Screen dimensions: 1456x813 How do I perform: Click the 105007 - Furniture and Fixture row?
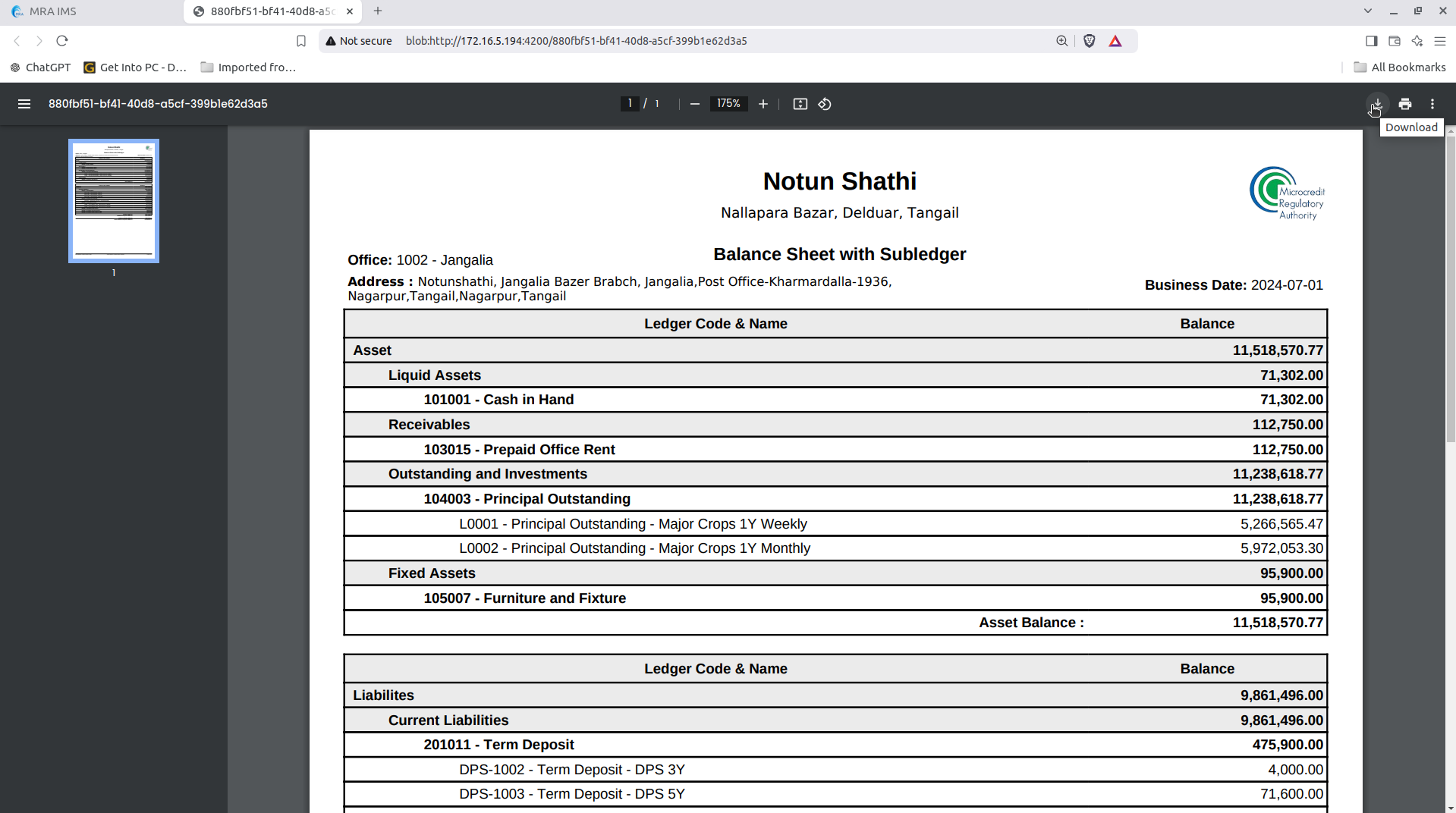(x=835, y=598)
